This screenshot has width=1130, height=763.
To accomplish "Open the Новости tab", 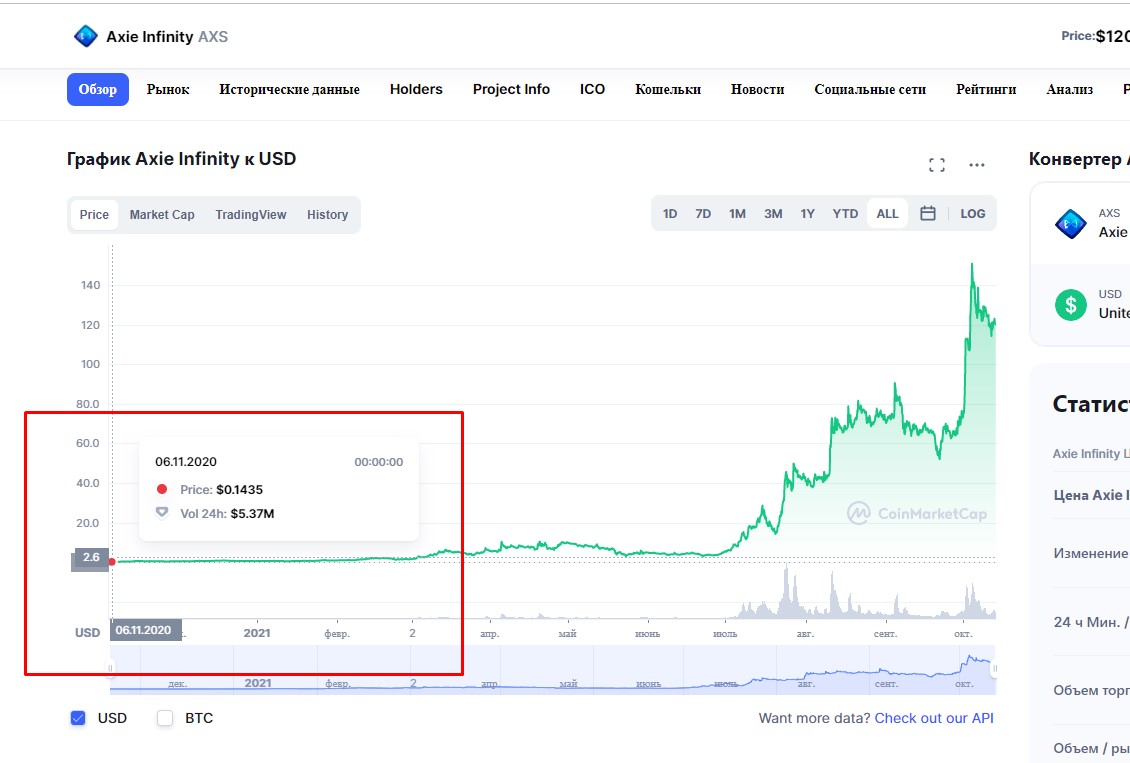I will [x=757, y=89].
